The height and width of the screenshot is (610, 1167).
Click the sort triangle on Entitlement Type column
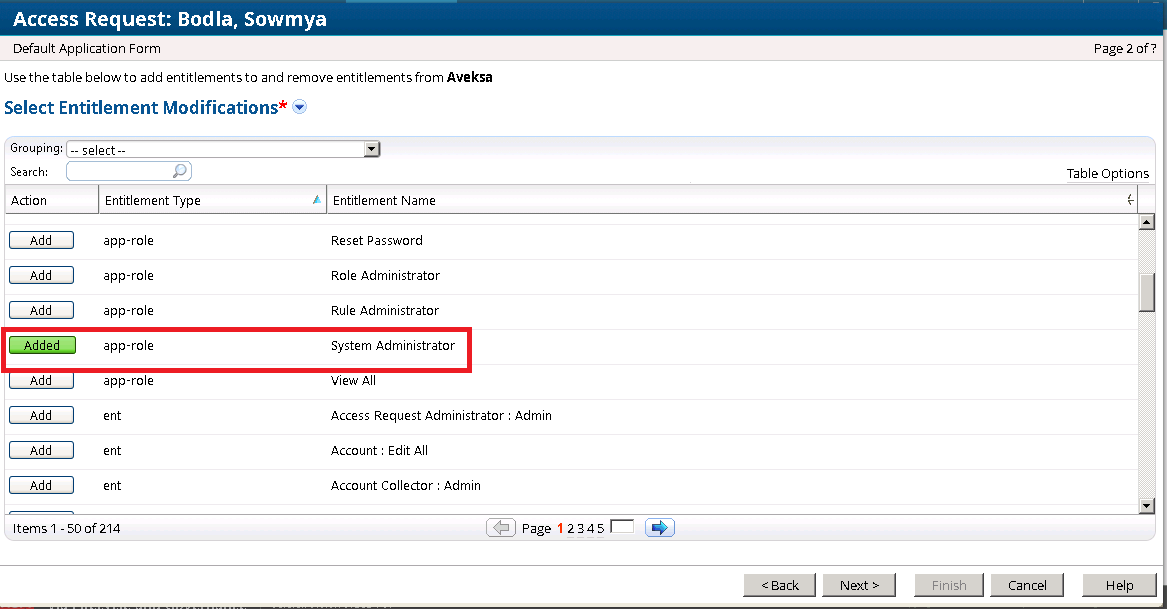[316, 200]
